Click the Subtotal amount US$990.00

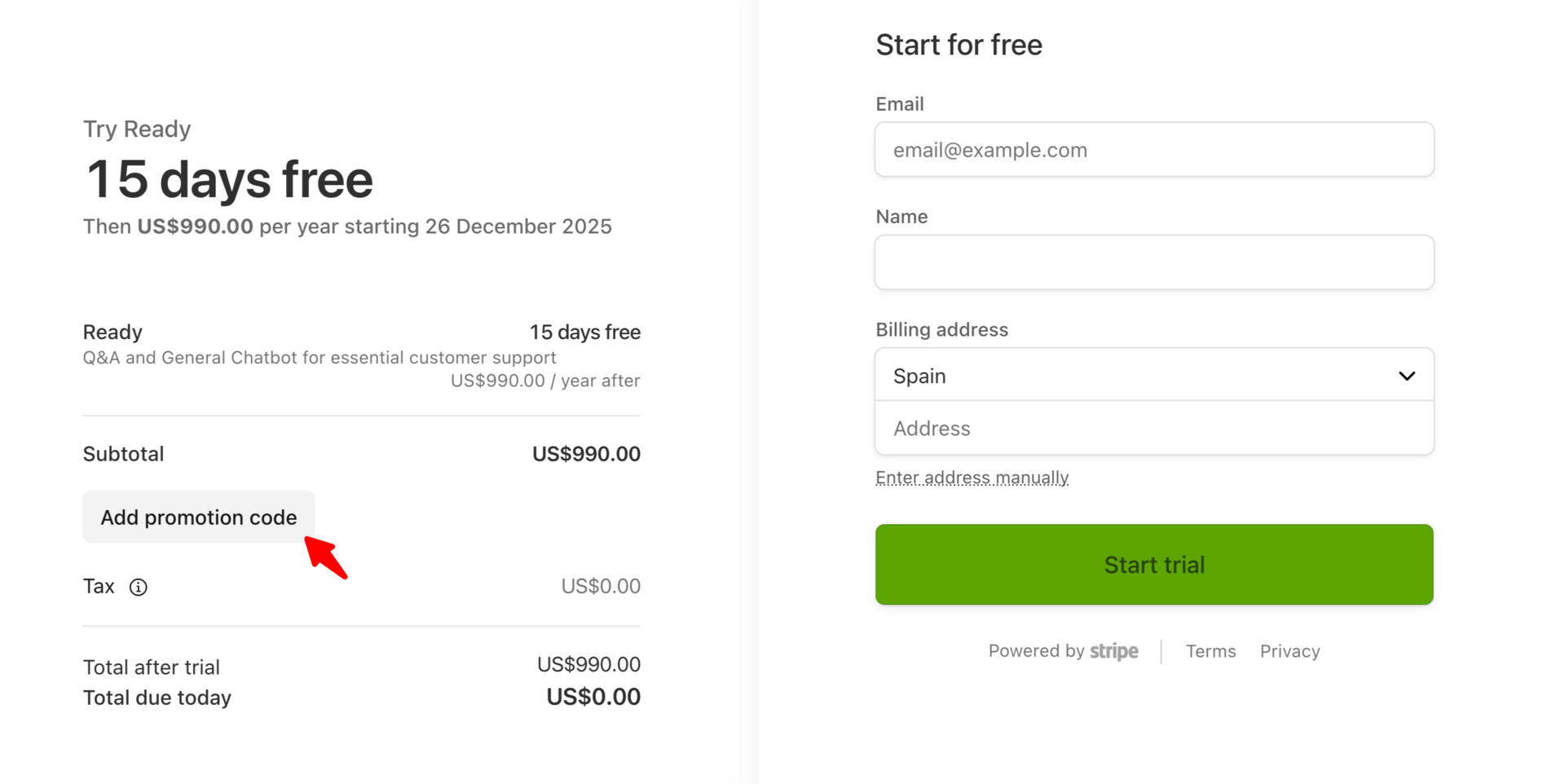[586, 454]
